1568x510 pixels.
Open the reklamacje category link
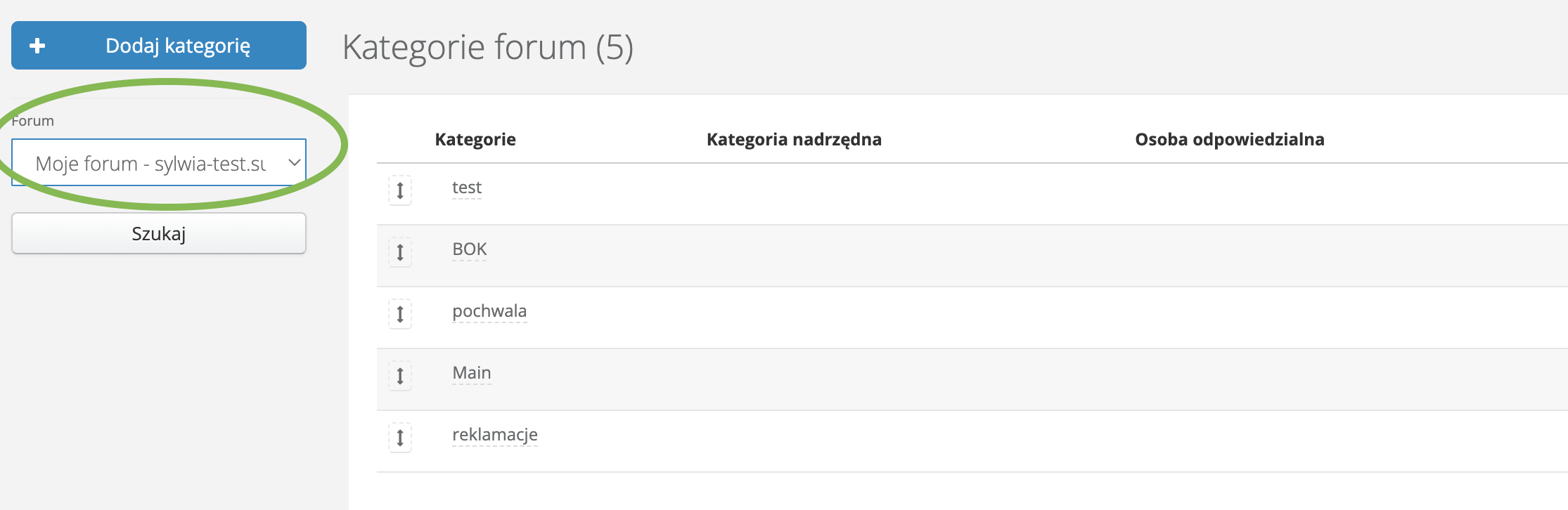(x=494, y=434)
